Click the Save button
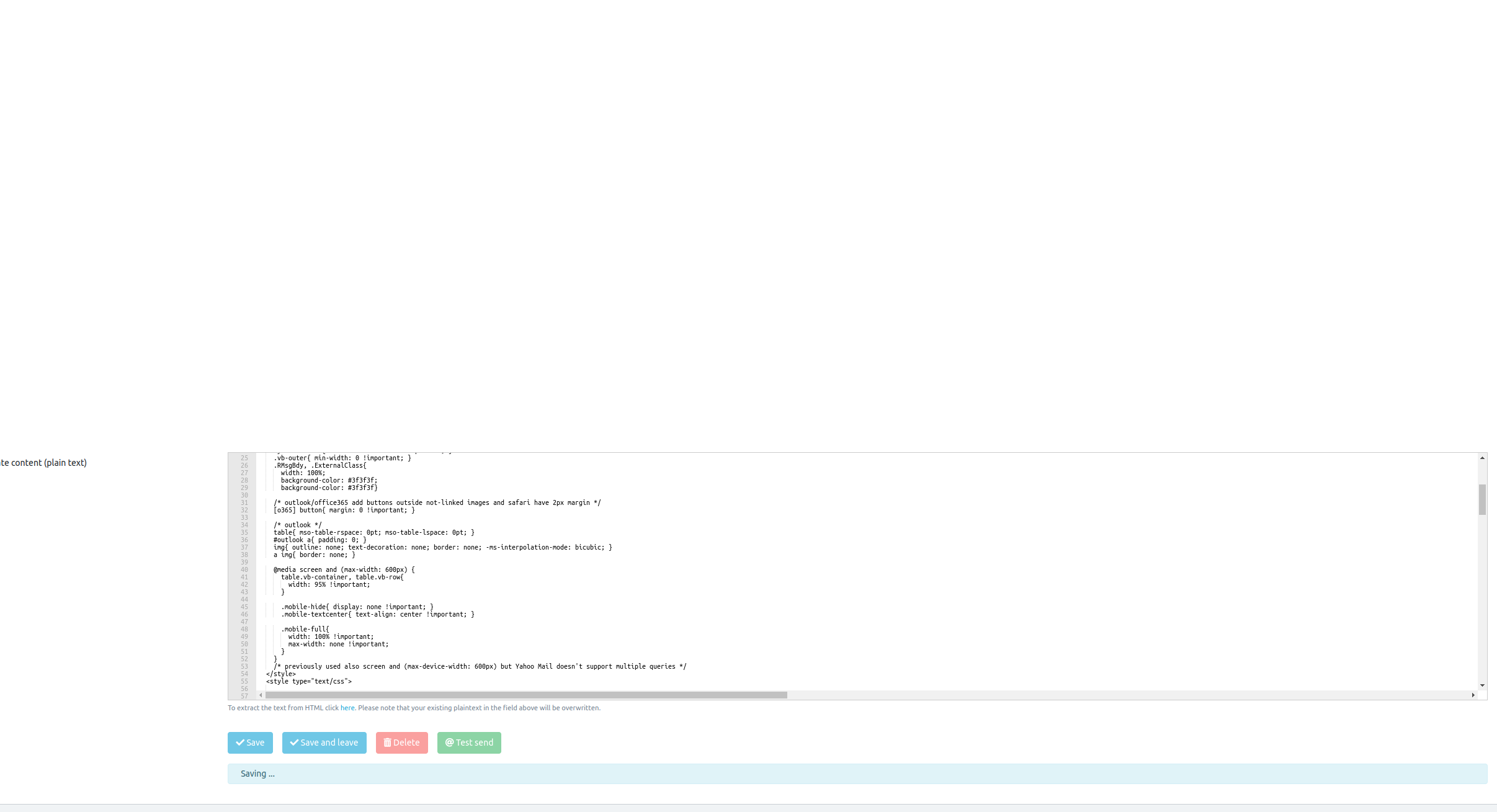The width and height of the screenshot is (1497, 812). coord(250,743)
